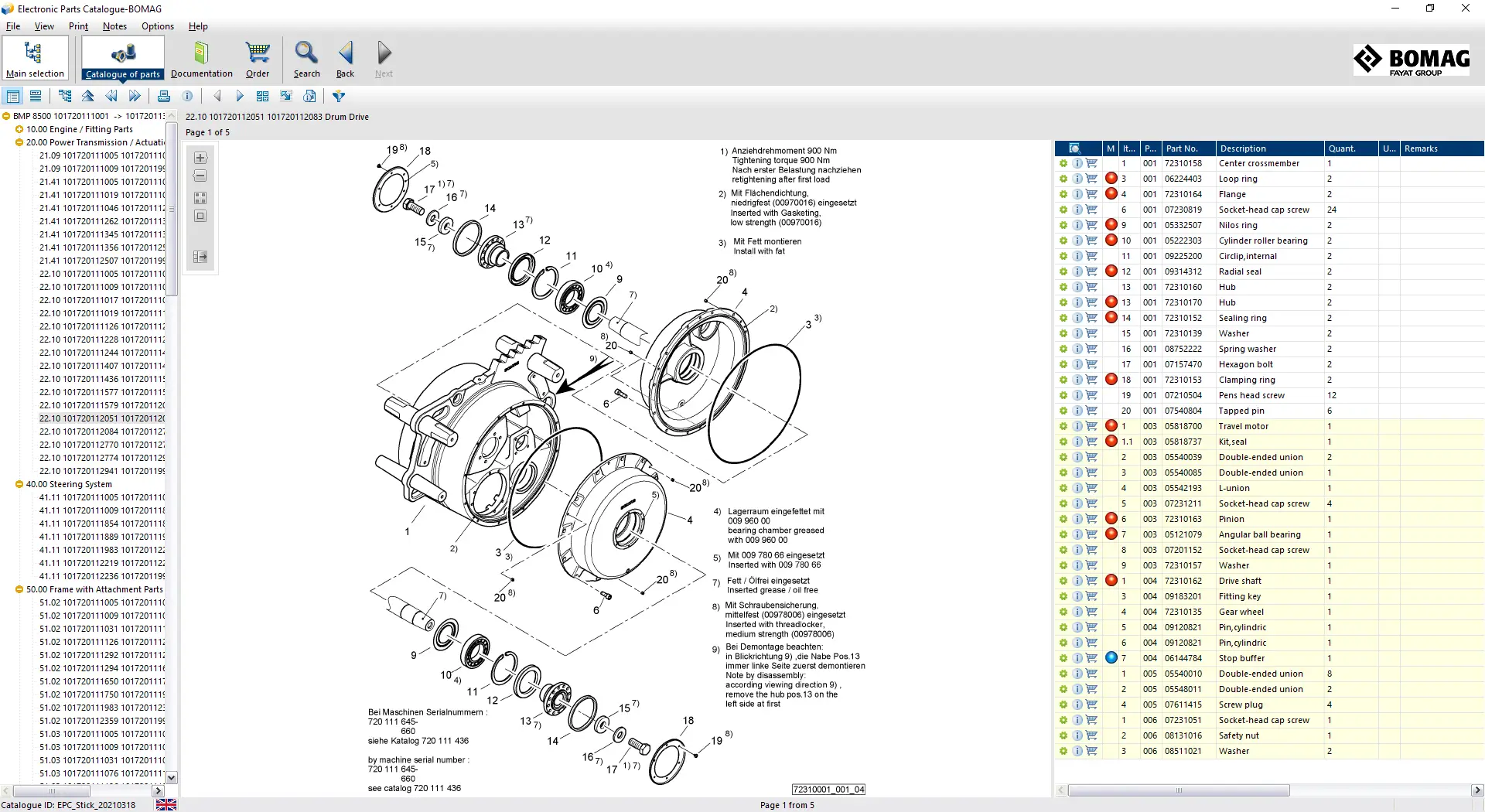Click the search icon in the table header corner
The height and width of the screenshot is (812, 1485).
coord(1074,148)
